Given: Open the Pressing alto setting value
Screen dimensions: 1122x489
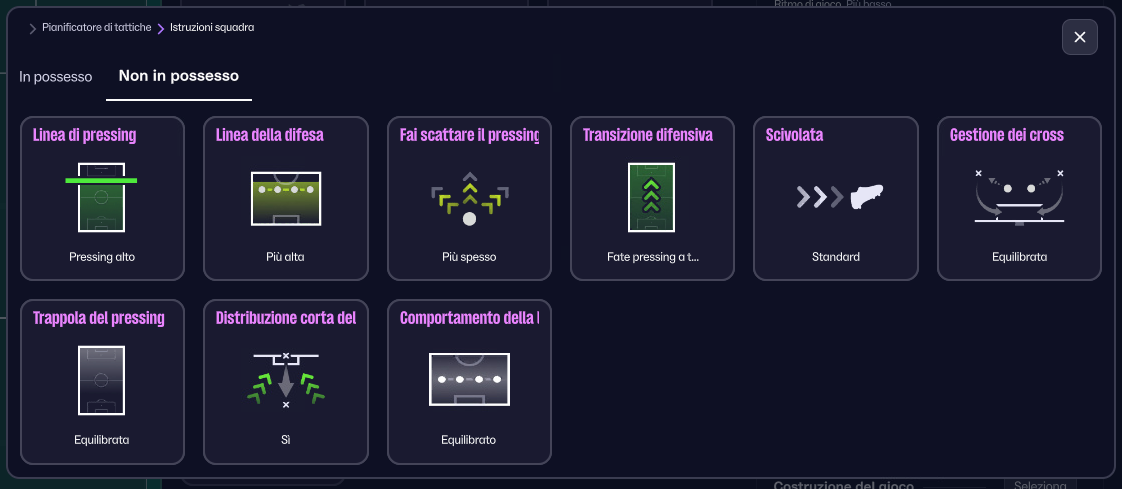Looking at the screenshot, I should (x=102, y=257).
